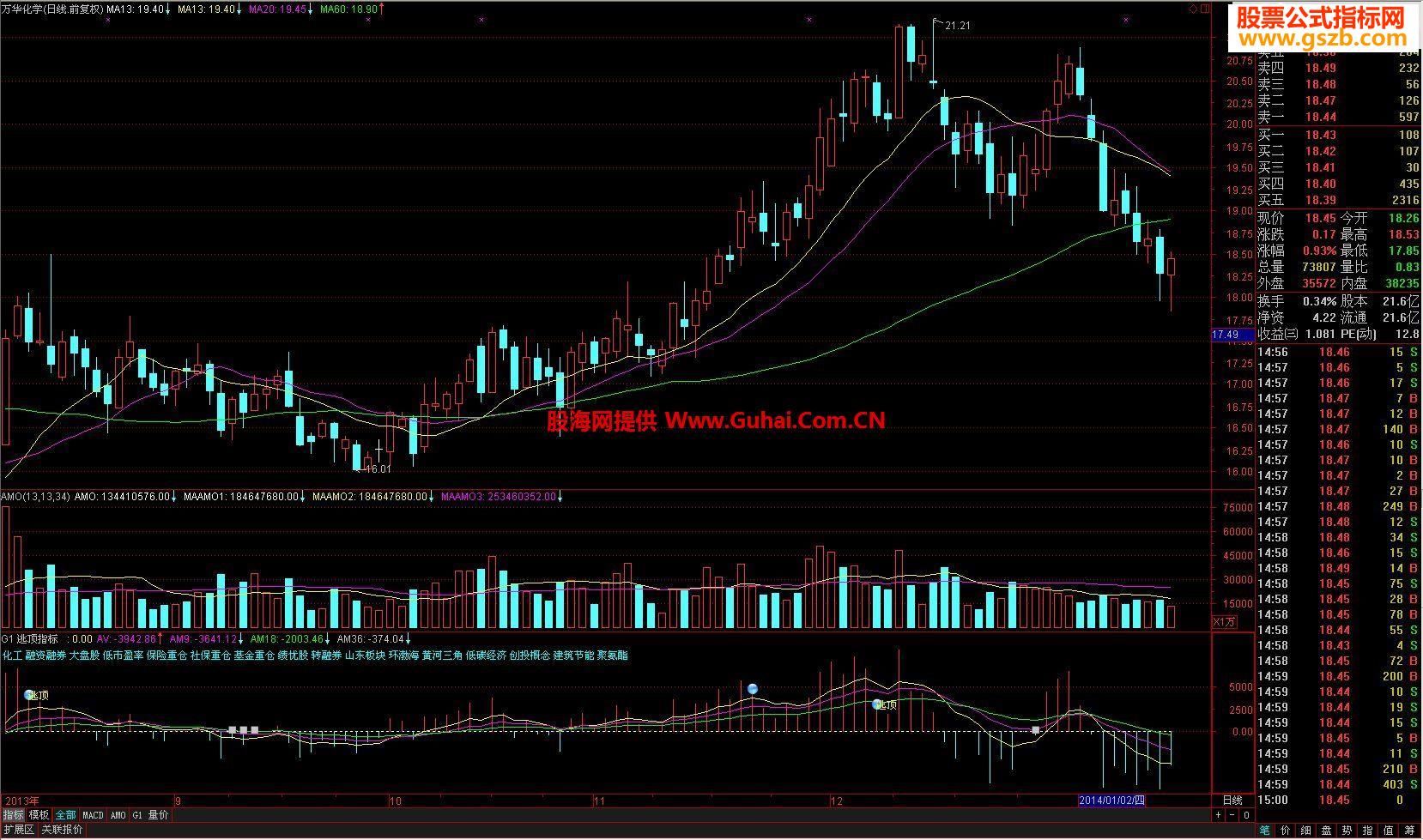Click the 融资融券 sector tag
This screenshot has width=1423, height=840.
[45, 656]
